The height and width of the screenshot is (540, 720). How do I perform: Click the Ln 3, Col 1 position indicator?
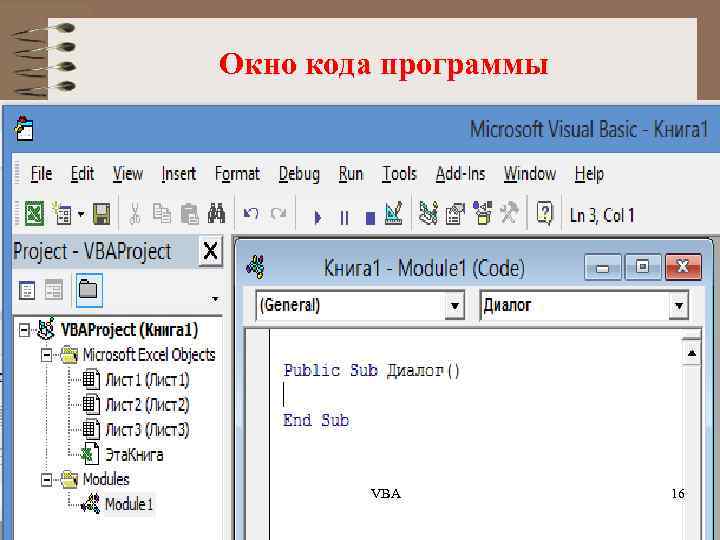pos(602,215)
